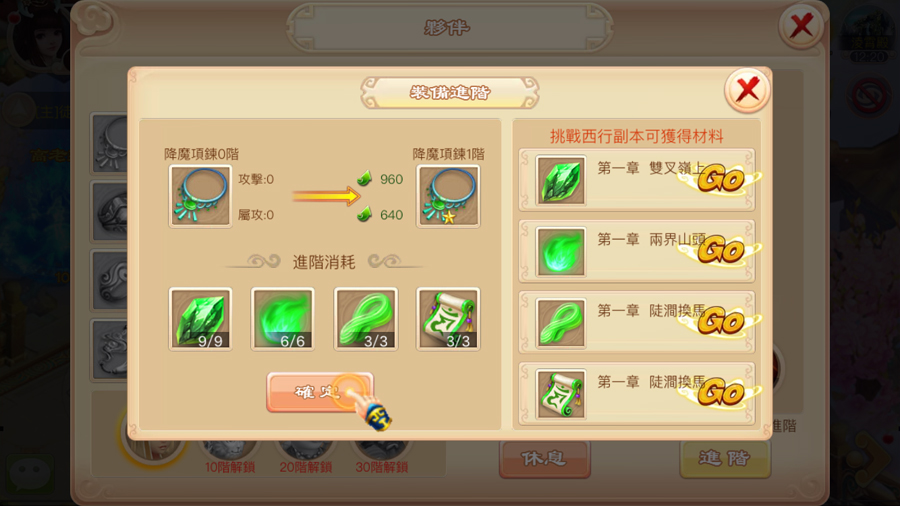Tap green ribbon icon in materials list
The image size is (900, 506).
point(561,323)
